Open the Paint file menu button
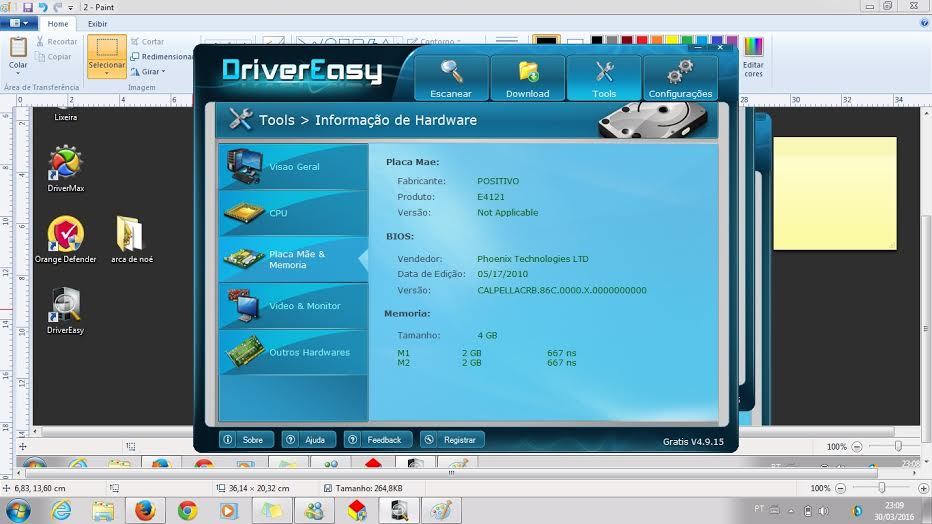This screenshot has width=932, height=524. [x=18, y=23]
